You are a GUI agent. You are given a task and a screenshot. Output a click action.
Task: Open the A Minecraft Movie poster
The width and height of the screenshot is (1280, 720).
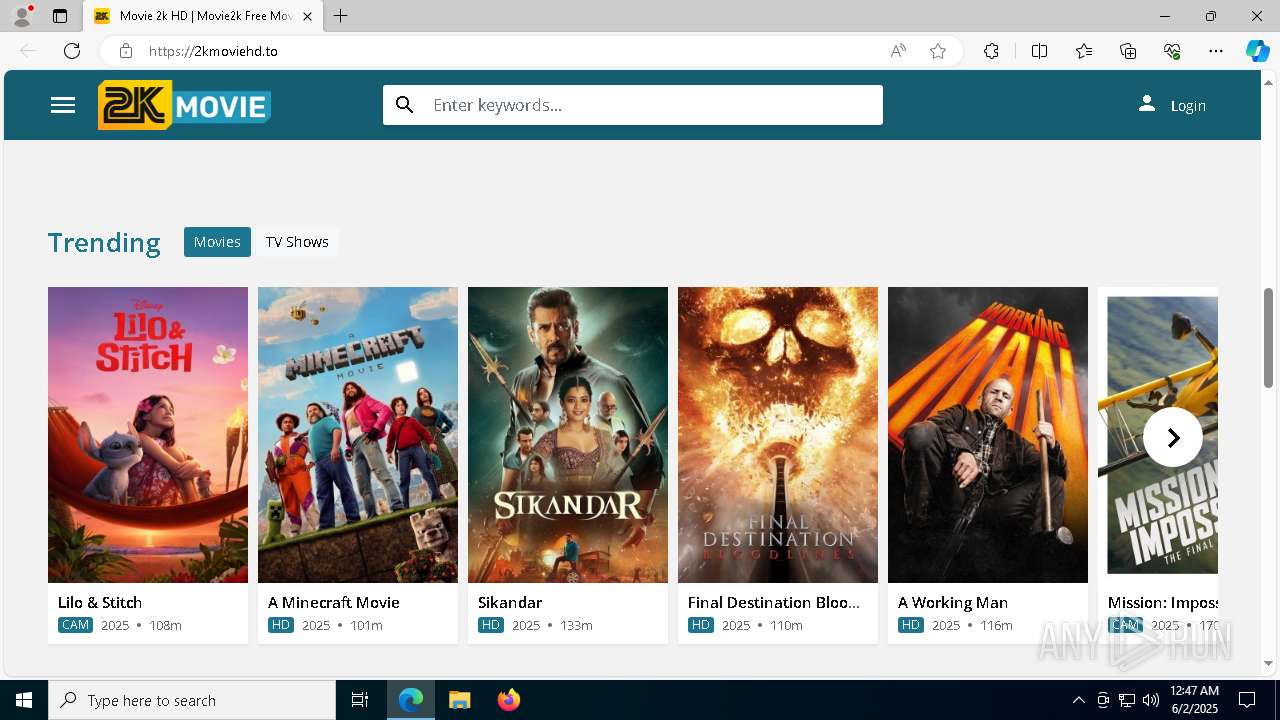tap(358, 435)
